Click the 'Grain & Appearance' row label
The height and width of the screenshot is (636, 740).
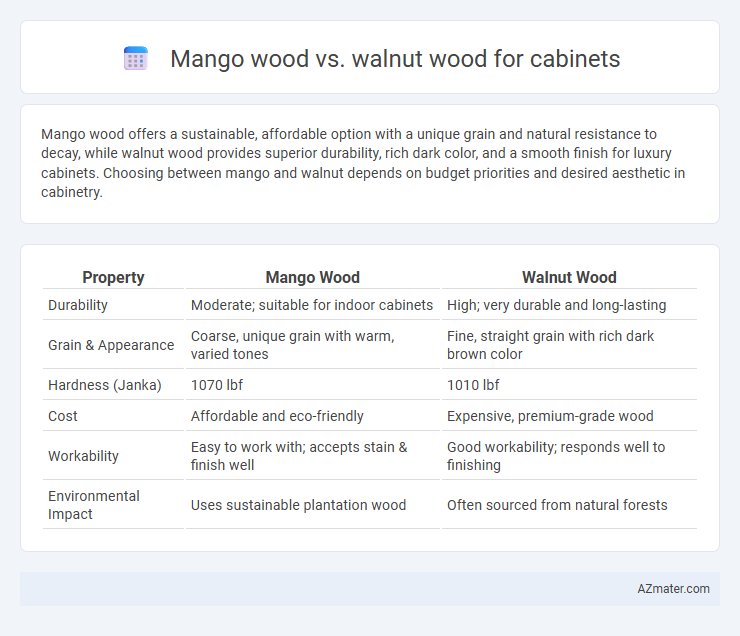point(111,345)
